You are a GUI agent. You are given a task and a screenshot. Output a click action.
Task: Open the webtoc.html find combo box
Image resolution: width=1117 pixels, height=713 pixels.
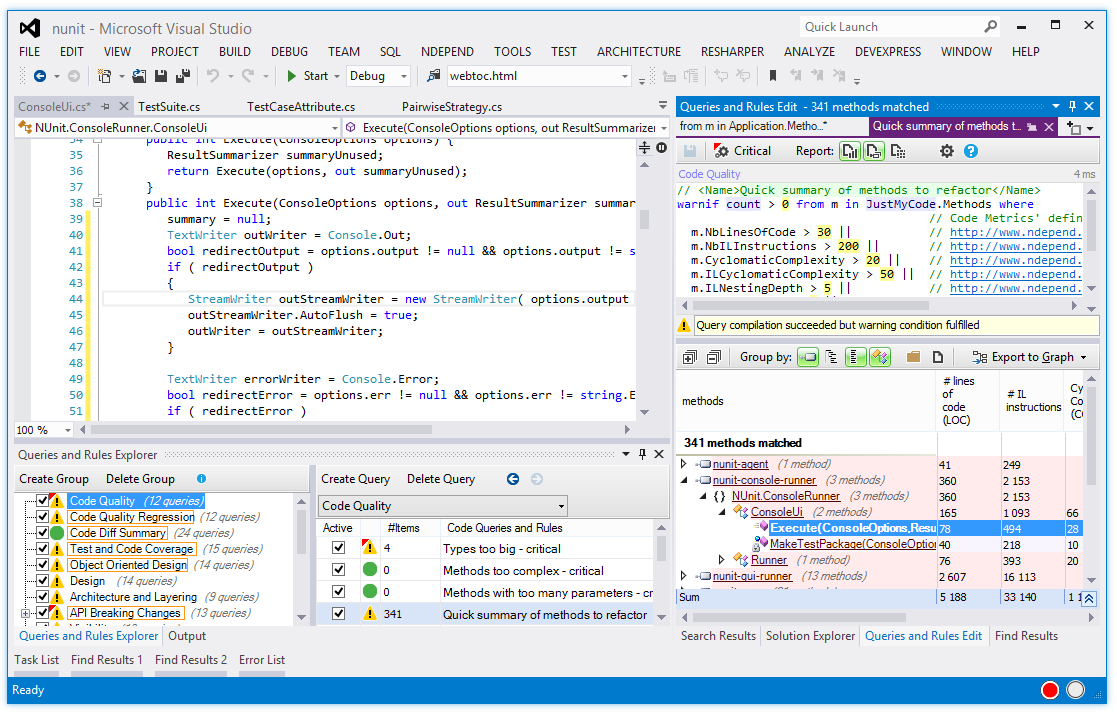539,76
